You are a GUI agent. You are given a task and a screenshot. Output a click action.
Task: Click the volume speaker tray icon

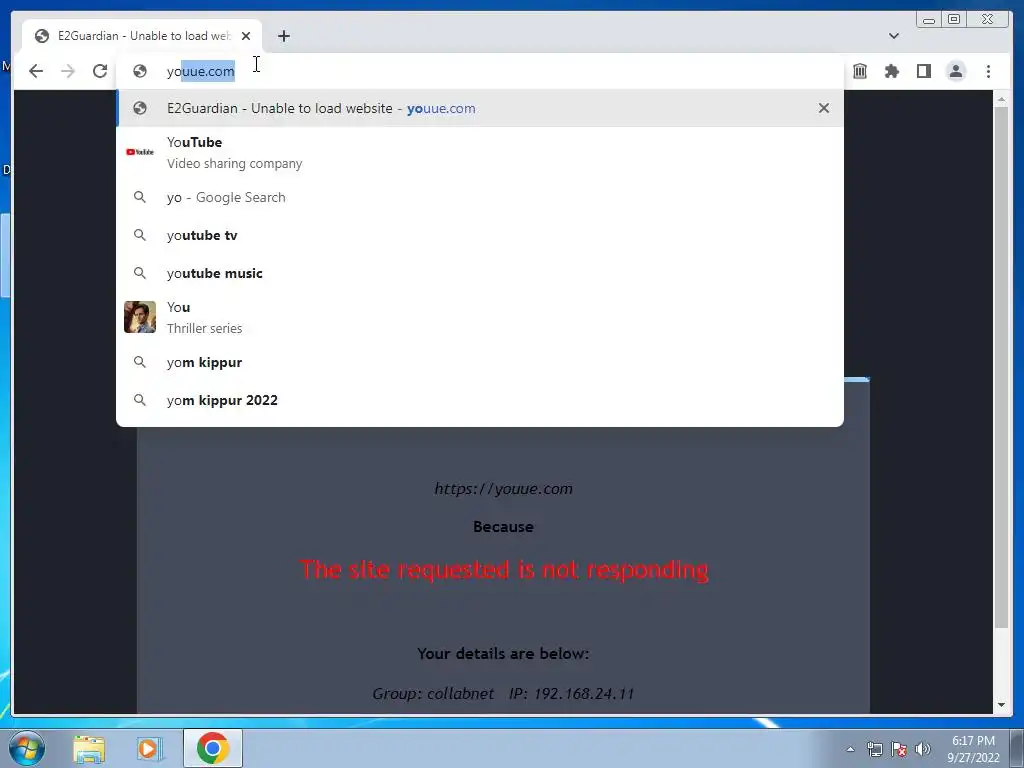[x=923, y=749]
